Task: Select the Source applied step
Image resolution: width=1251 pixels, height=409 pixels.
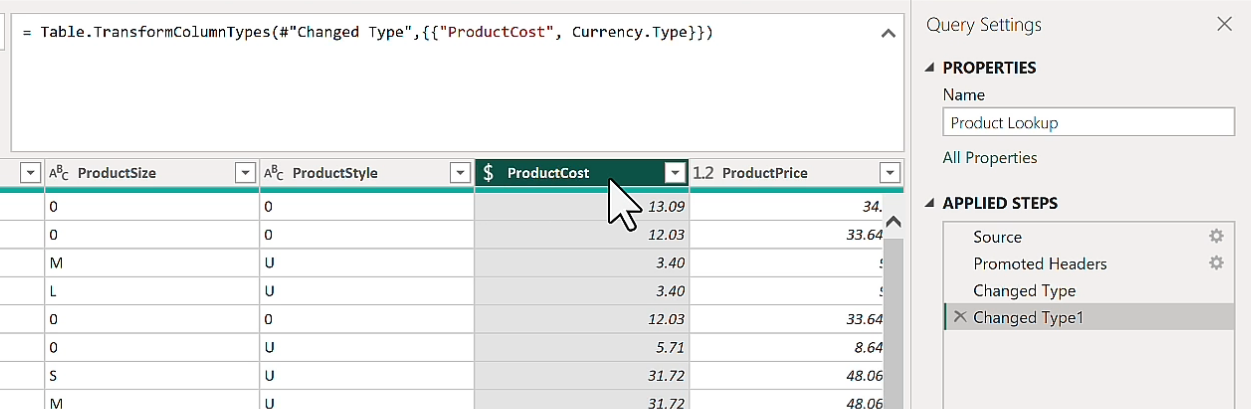Action: [997, 237]
